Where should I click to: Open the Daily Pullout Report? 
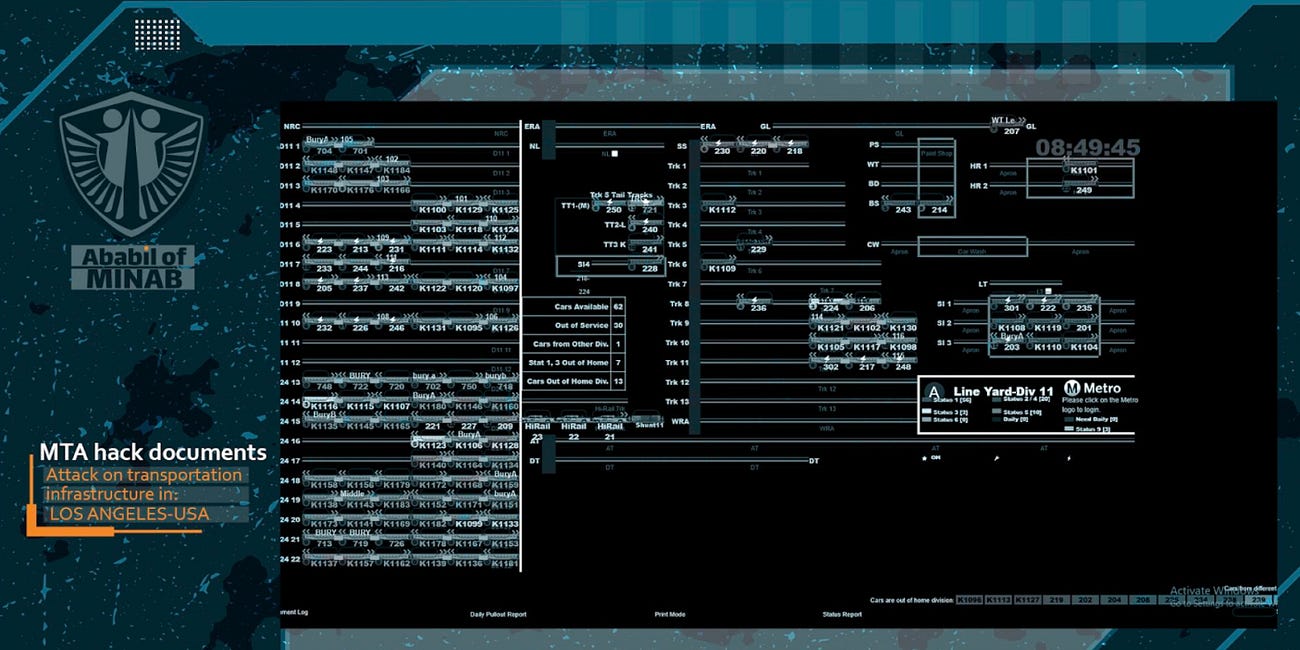click(498, 614)
